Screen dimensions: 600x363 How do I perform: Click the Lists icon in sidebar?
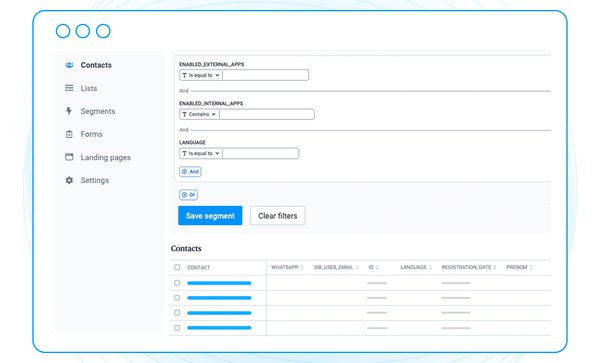(x=69, y=88)
